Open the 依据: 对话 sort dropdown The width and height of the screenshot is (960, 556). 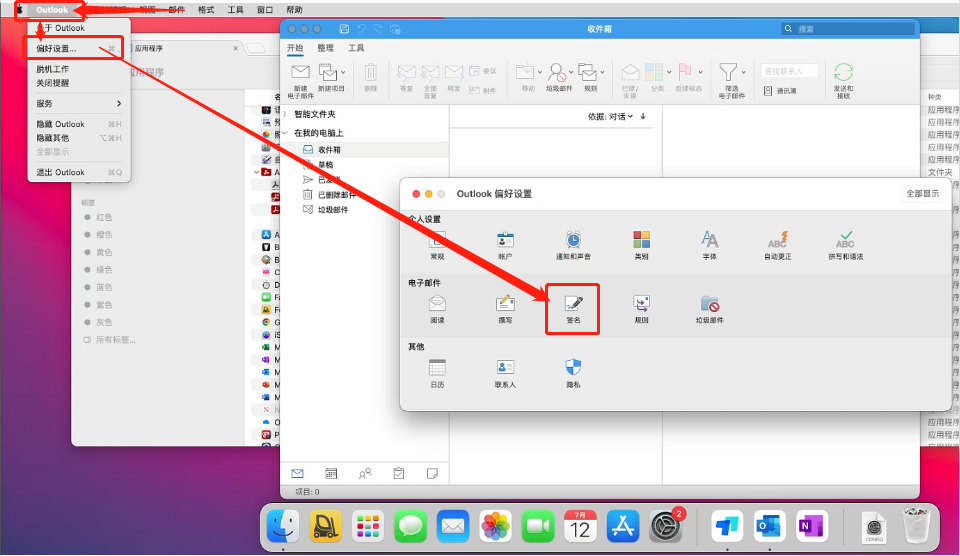610,116
